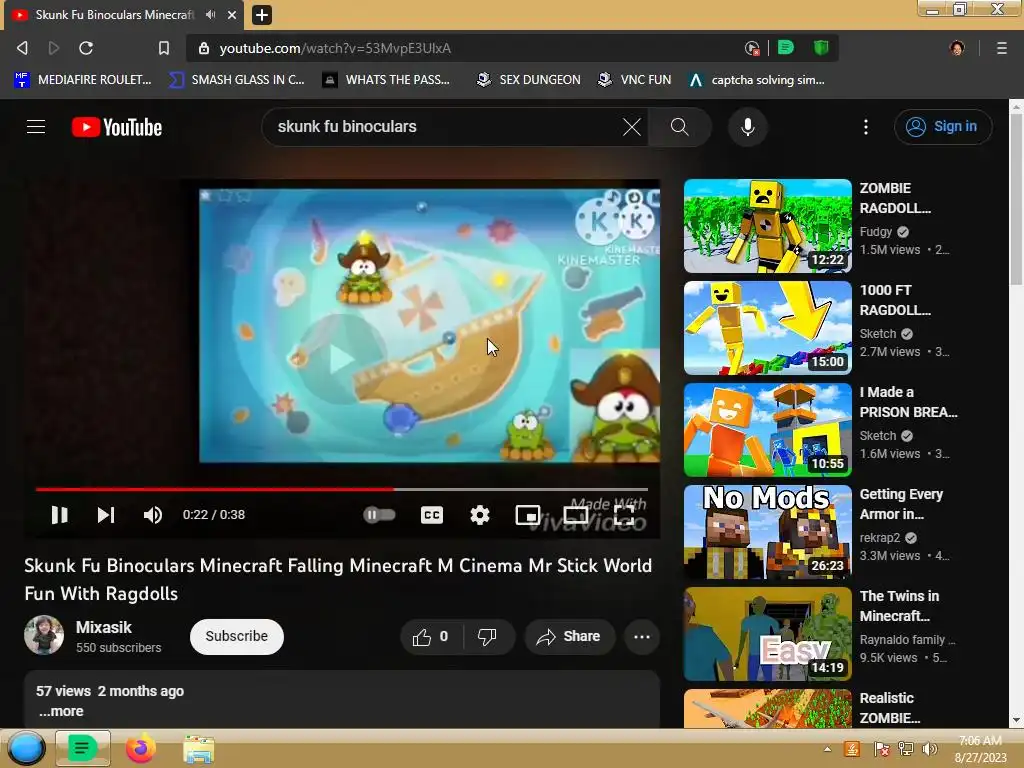Open YouTube settings three-dot menu

[x=866, y=127]
